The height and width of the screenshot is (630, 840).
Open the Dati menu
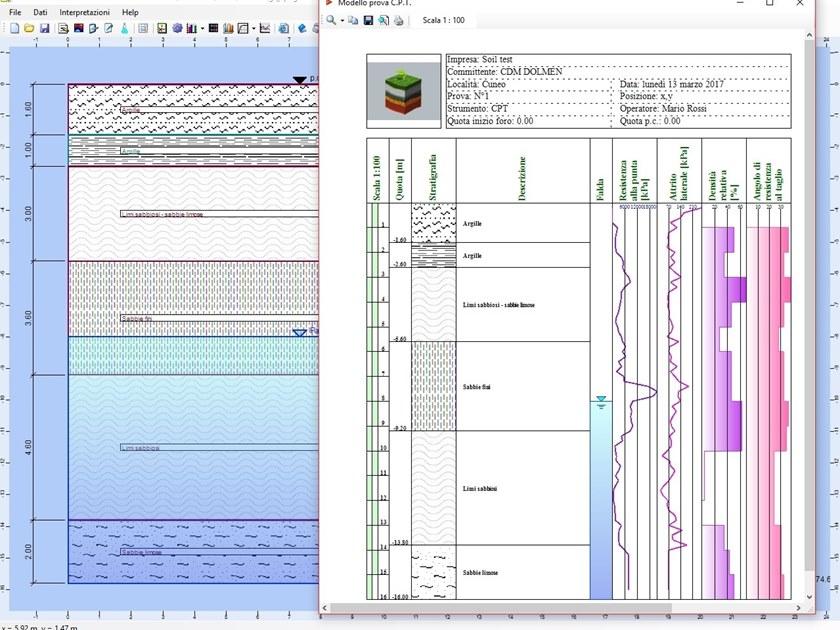[x=40, y=12]
